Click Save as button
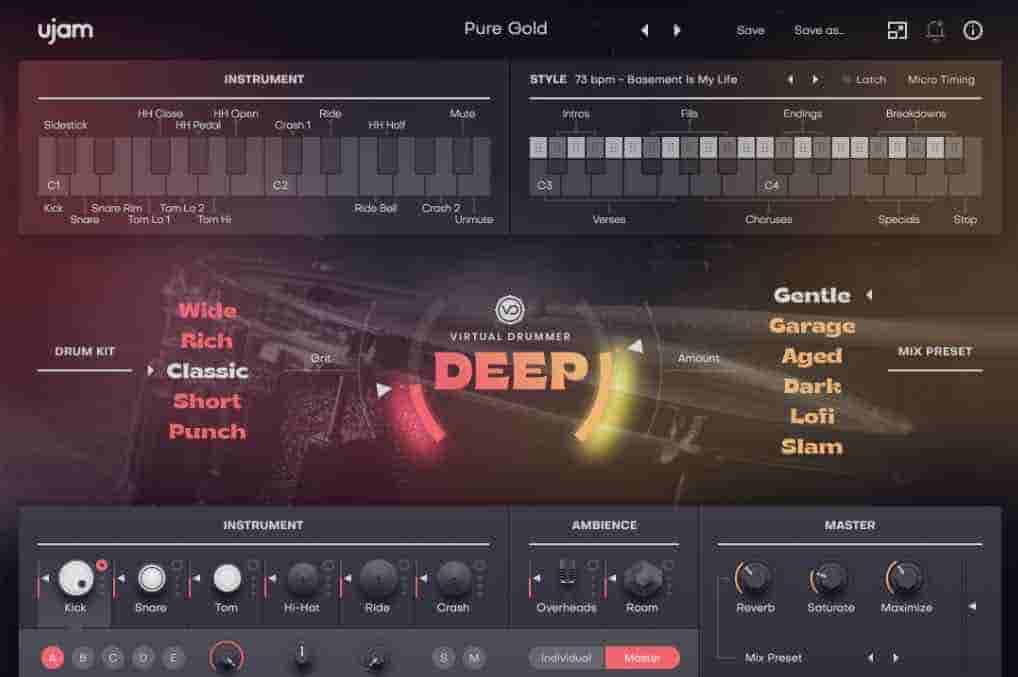The height and width of the screenshot is (677, 1018). (819, 31)
